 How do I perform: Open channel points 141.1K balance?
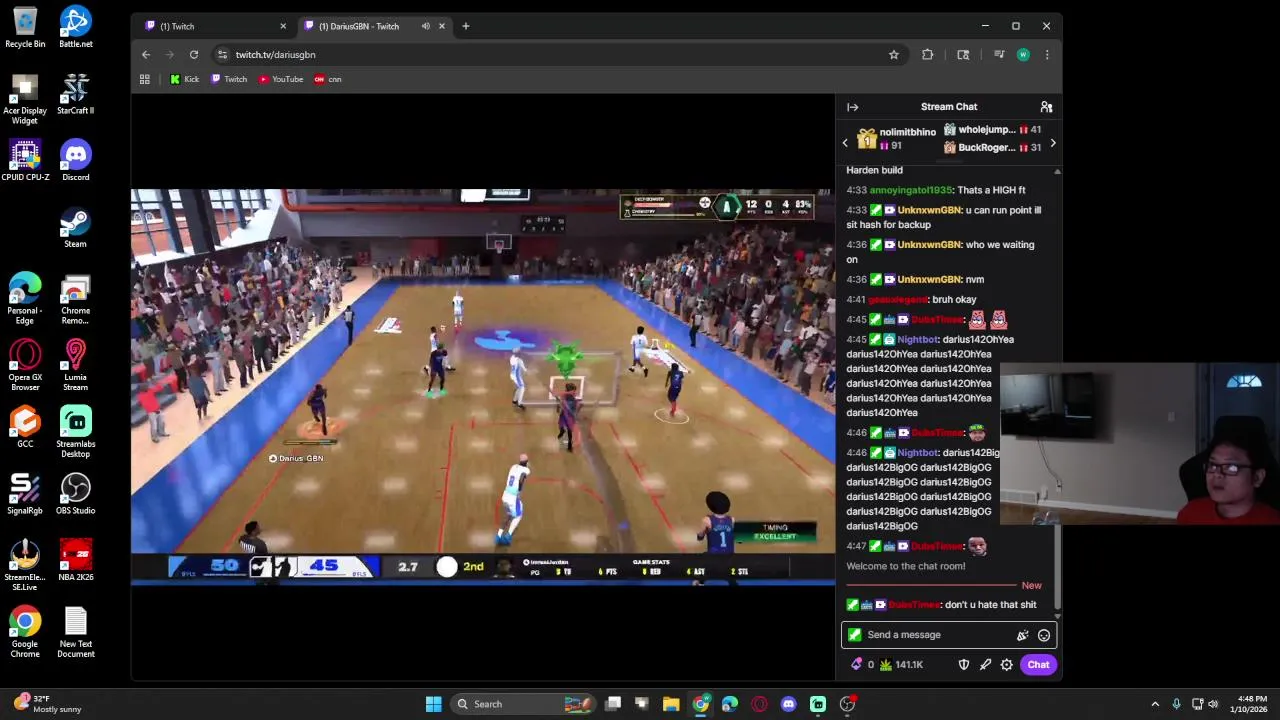902,665
